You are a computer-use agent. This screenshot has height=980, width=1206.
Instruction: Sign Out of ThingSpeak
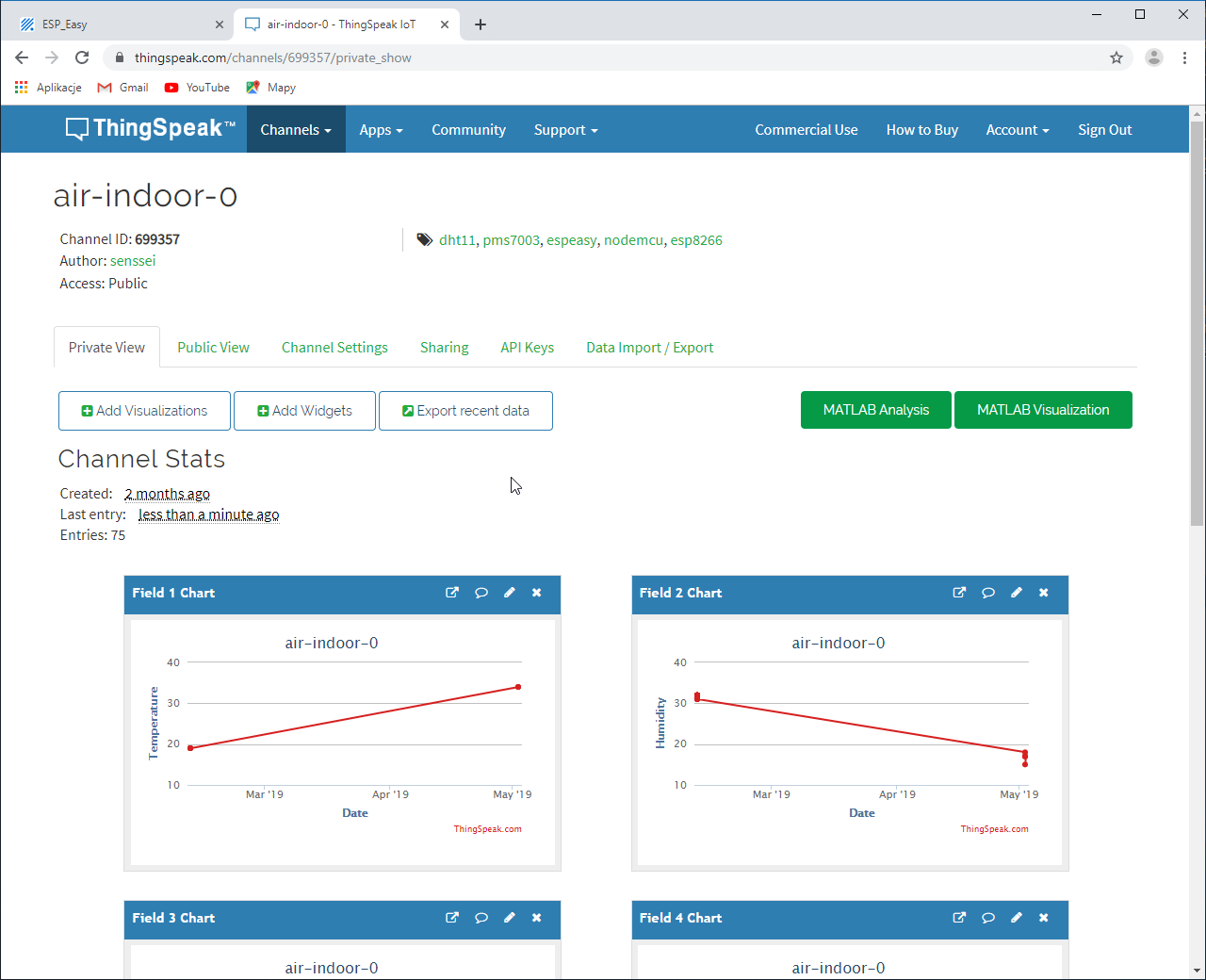(1105, 130)
